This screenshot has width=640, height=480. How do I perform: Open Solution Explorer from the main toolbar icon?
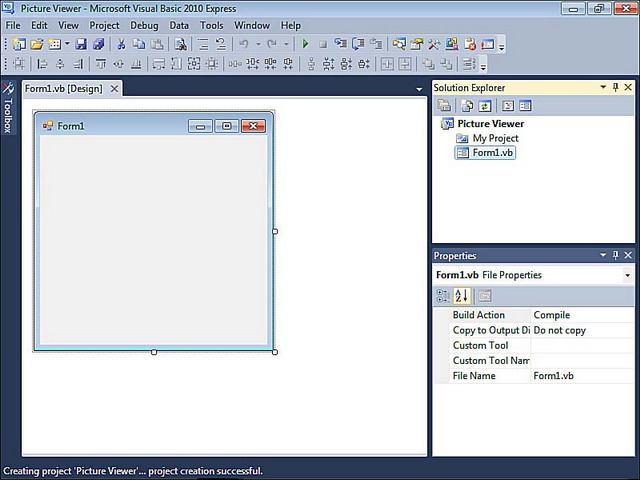point(399,44)
